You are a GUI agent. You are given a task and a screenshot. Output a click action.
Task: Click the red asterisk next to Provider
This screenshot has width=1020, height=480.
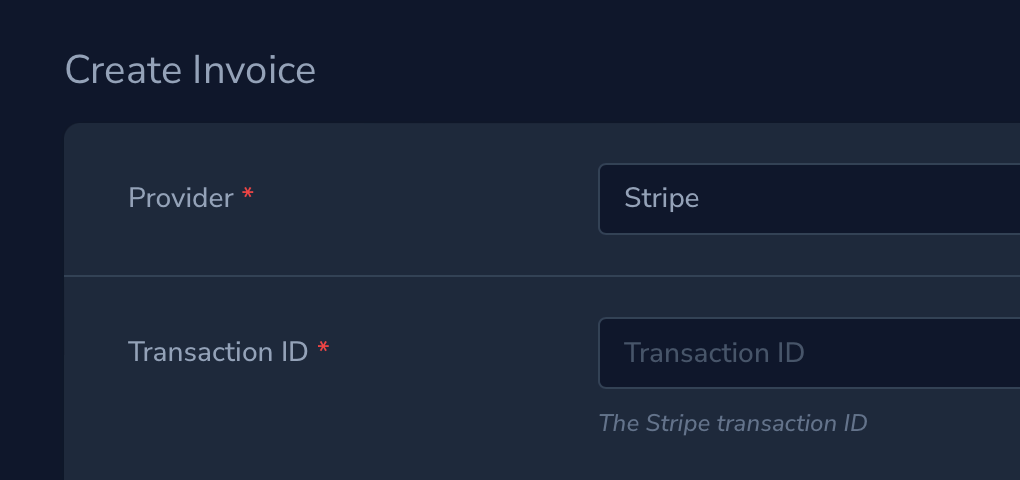pos(248,196)
